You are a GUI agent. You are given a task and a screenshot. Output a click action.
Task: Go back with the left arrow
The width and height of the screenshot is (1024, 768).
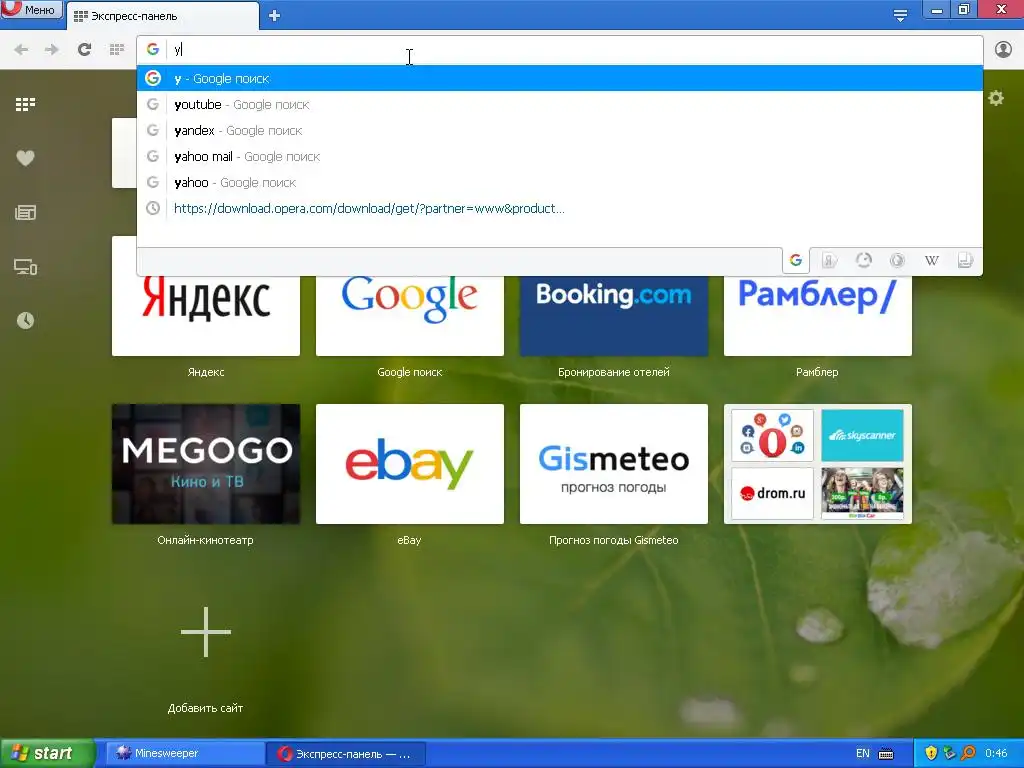(x=21, y=50)
